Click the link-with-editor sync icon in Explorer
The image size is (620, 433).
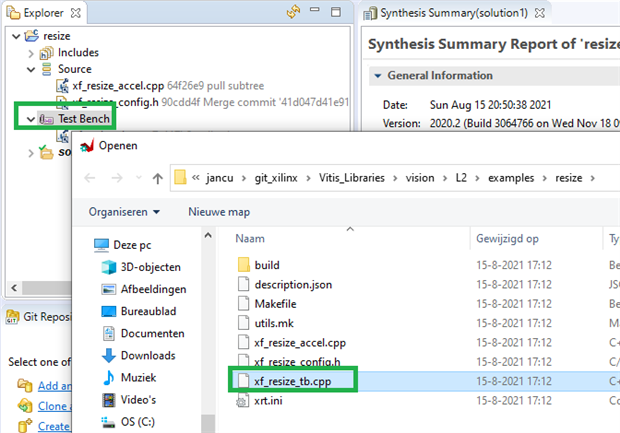tap(293, 12)
